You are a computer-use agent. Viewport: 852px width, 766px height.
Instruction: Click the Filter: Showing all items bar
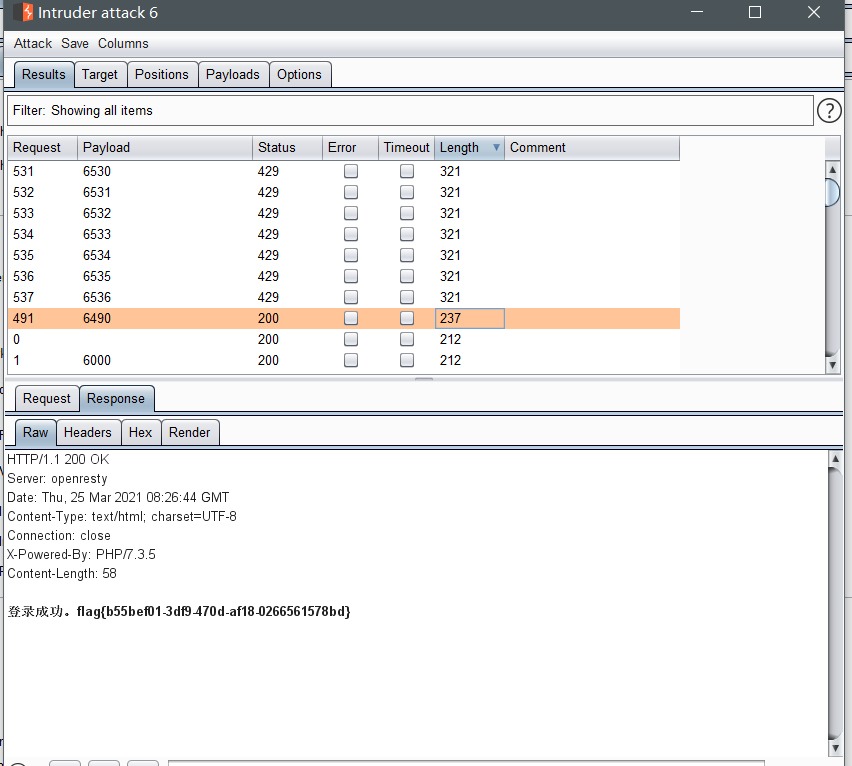[410, 110]
